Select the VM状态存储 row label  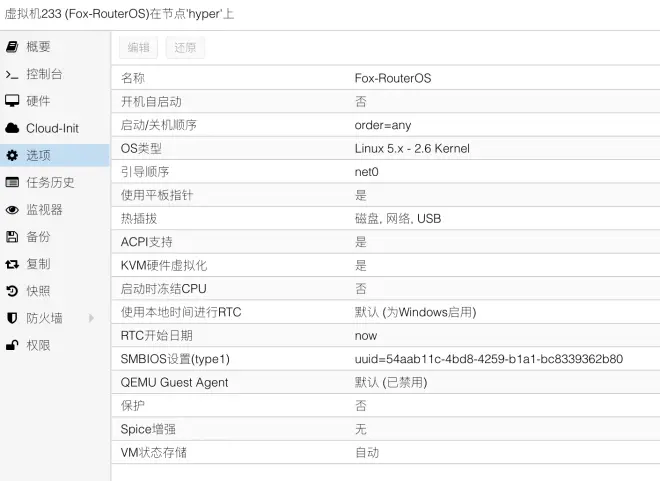pyautogui.click(x=154, y=453)
